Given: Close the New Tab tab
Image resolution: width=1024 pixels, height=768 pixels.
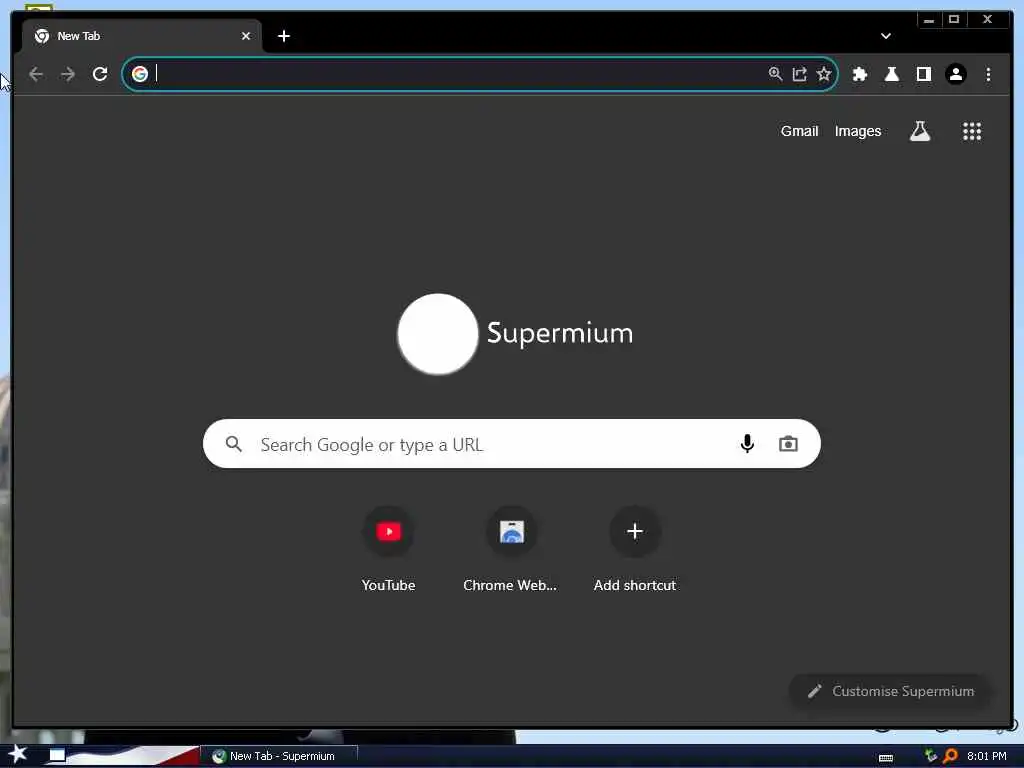Looking at the screenshot, I should coord(246,36).
